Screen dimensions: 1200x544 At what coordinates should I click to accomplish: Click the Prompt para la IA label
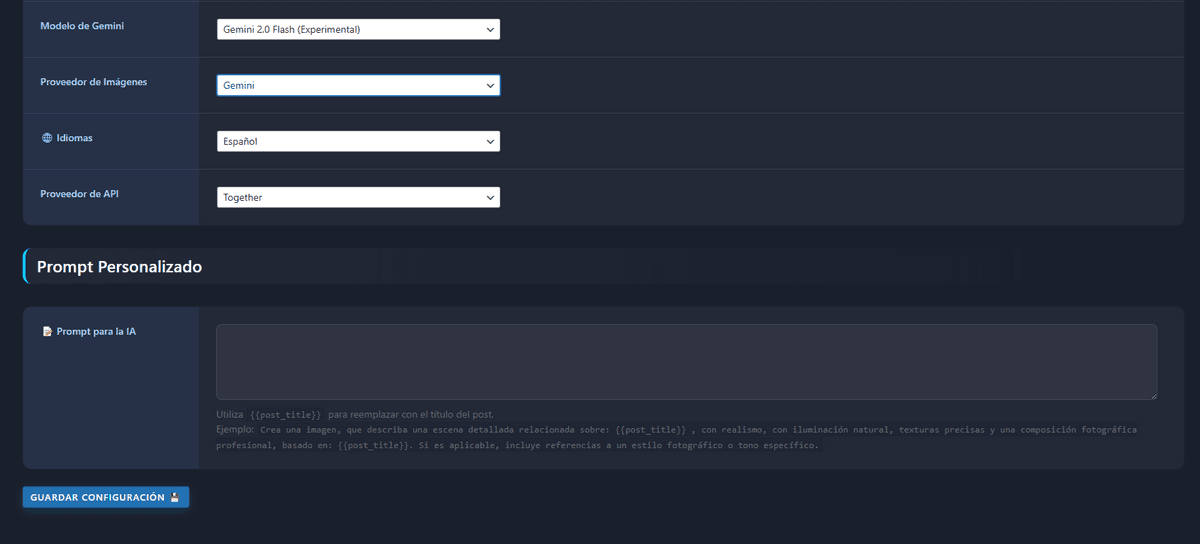pyautogui.click(x=96, y=331)
